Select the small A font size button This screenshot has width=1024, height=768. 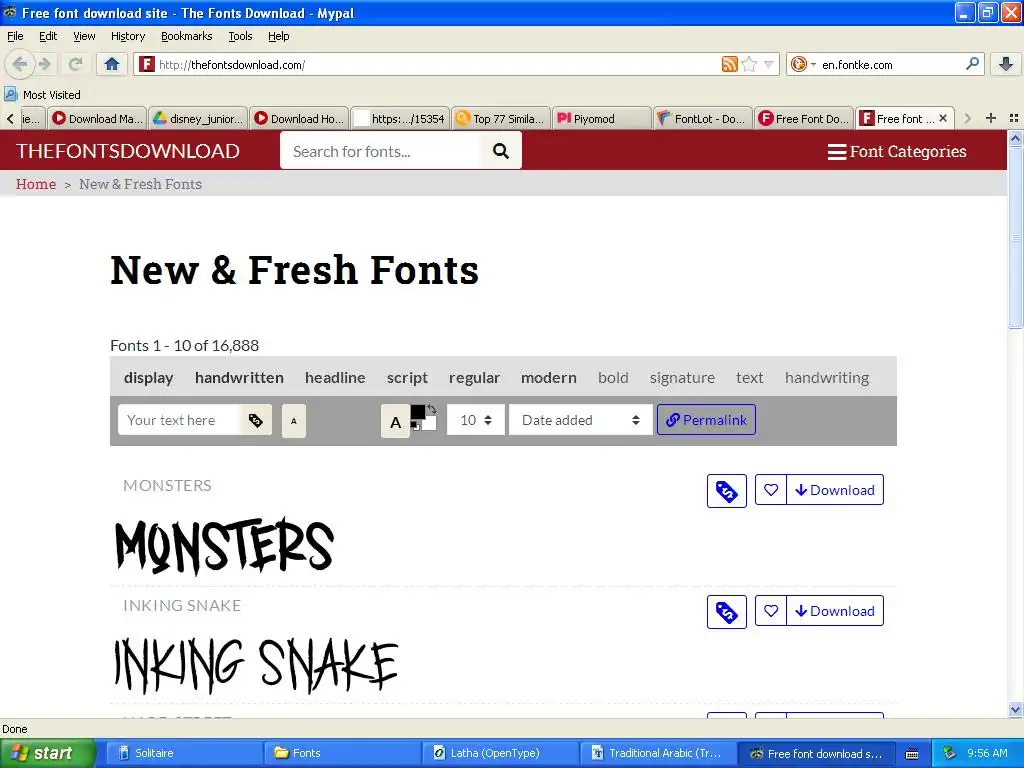click(x=294, y=421)
